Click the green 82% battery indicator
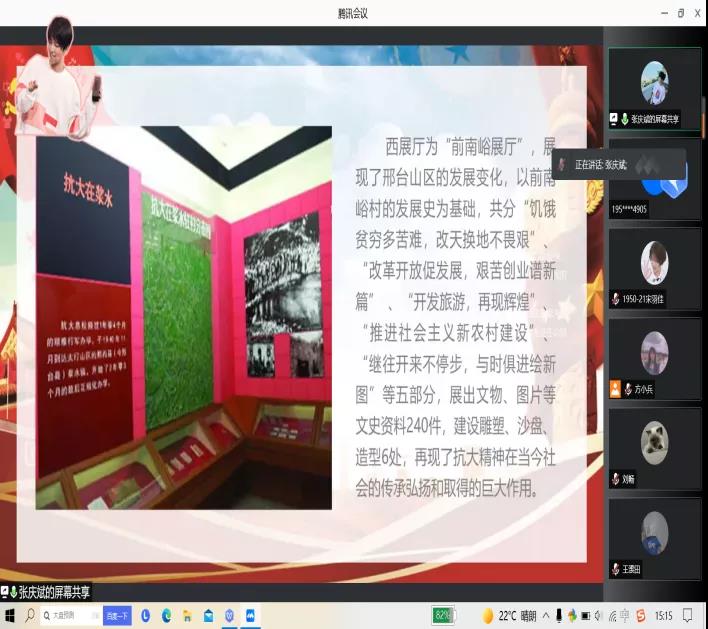The image size is (708, 629). tap(444, 615)
